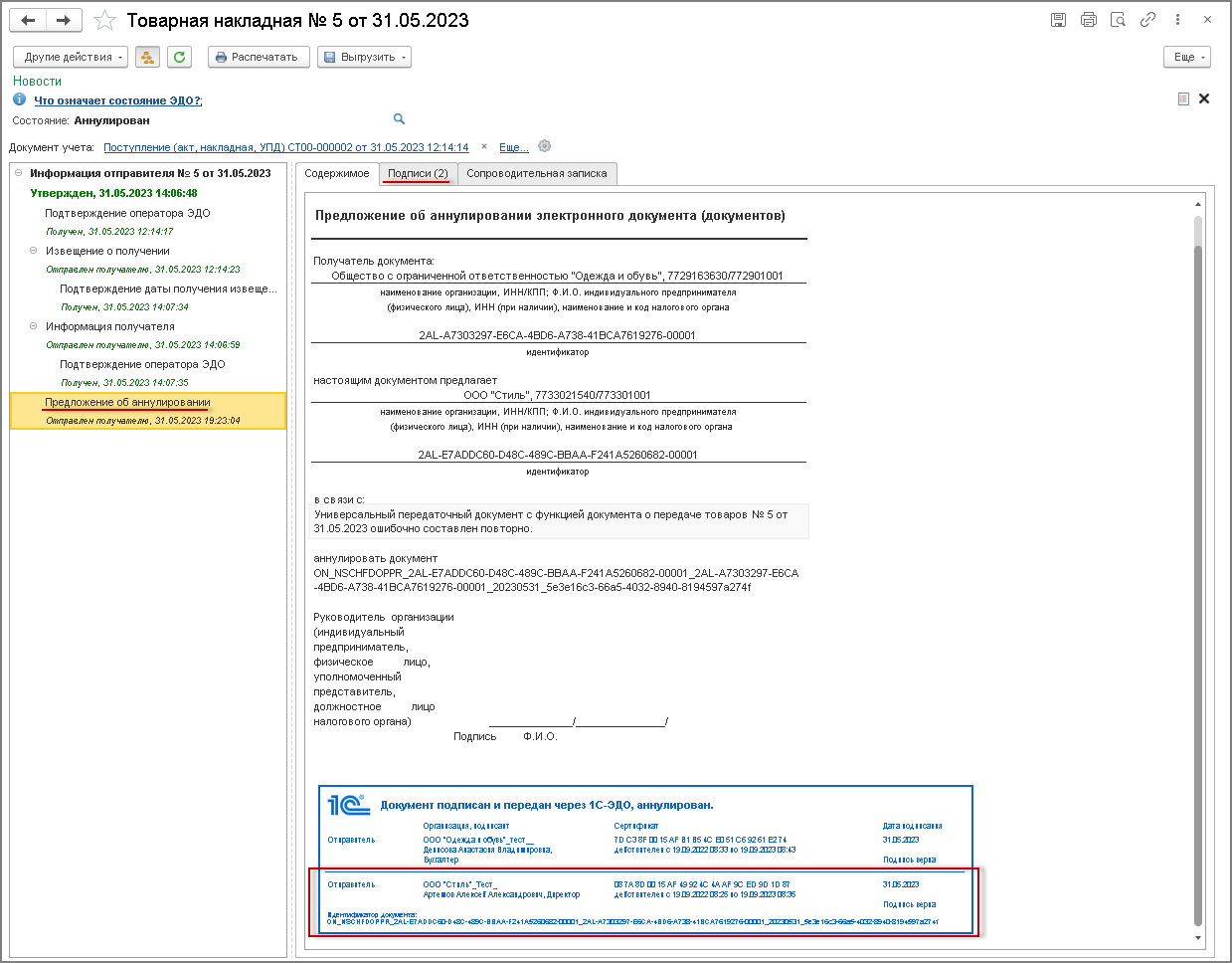The width and height of the screenshot is (1232, 963).
Task: Collapse the Извещение о получении node
Action: (x=33, y=250)
